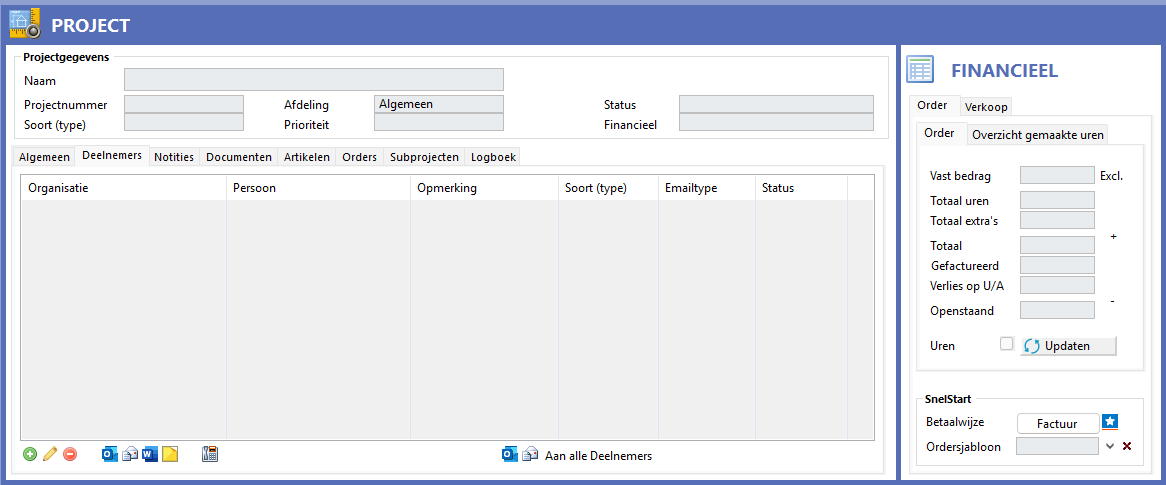Open the Prioriteit field
Image resolution: width=1166 pixels, height=485 pixels.
pos(439,122)
